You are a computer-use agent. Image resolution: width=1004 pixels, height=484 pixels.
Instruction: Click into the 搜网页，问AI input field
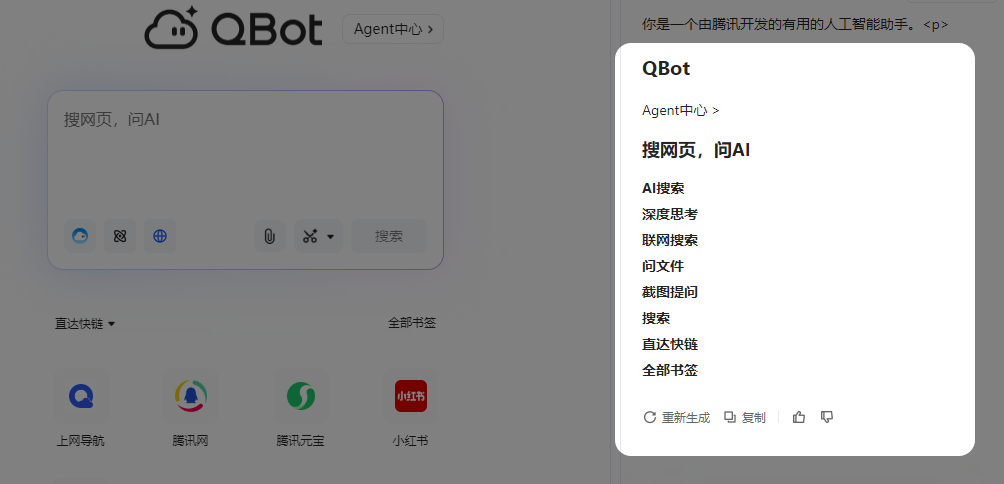(245, 150)
